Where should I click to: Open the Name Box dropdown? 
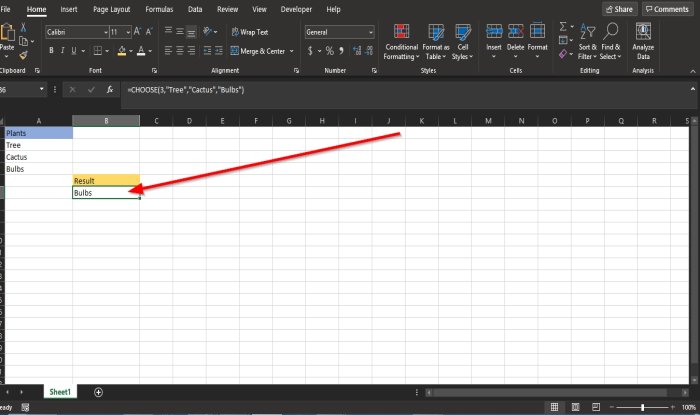pos(42,89)
